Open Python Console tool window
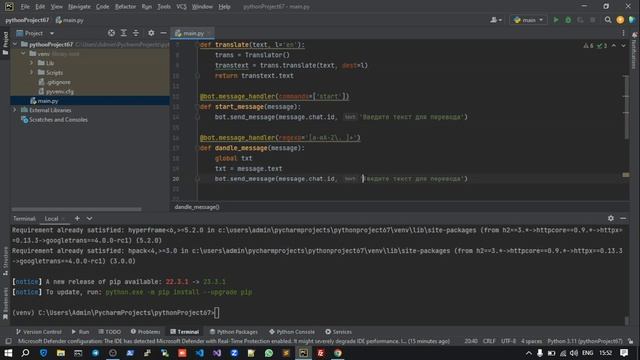Image resolution: width=640 pixels, height=360 pixels. point(292,331)
